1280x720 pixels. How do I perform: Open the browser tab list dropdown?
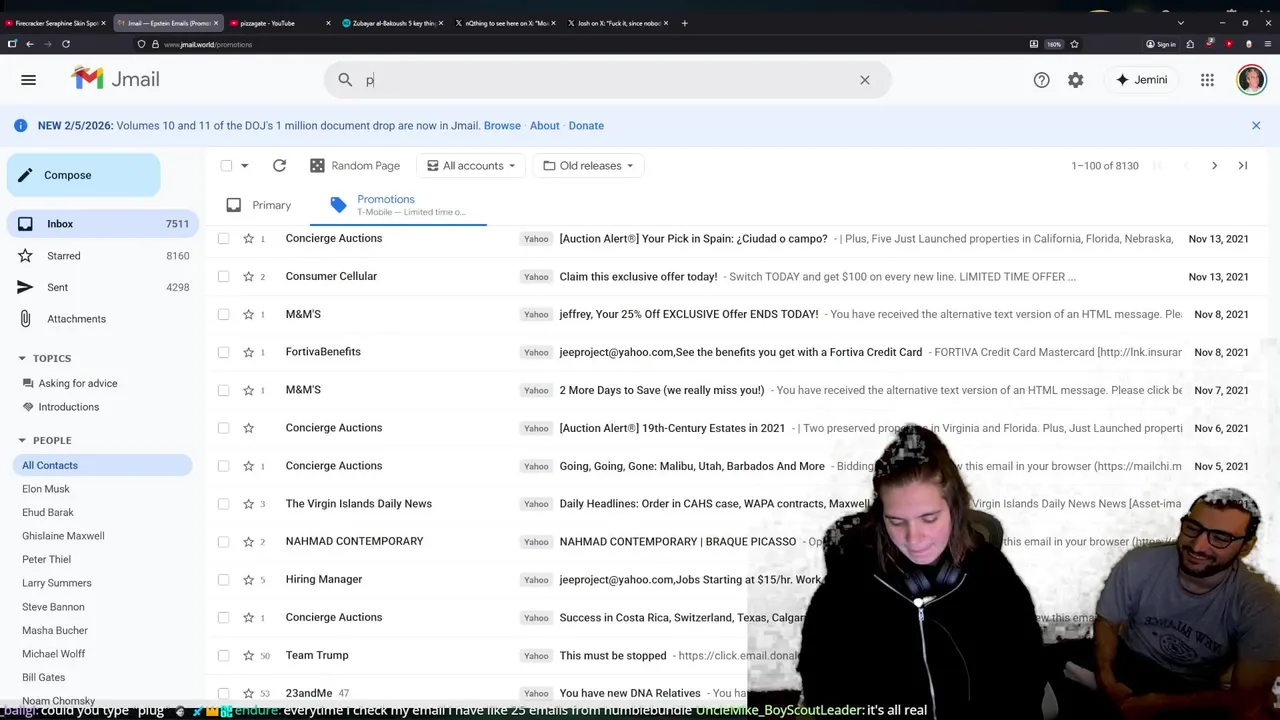point(1181,23)
